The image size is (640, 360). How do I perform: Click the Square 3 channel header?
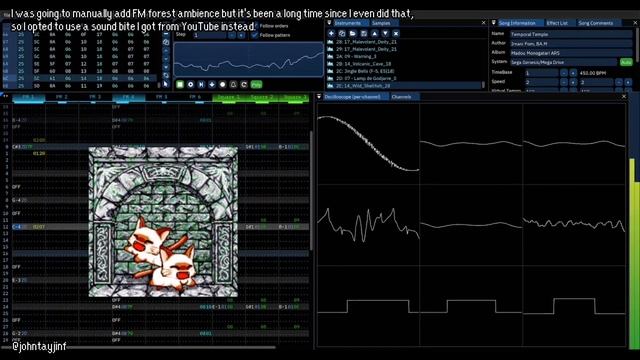[x=293, y=97]
